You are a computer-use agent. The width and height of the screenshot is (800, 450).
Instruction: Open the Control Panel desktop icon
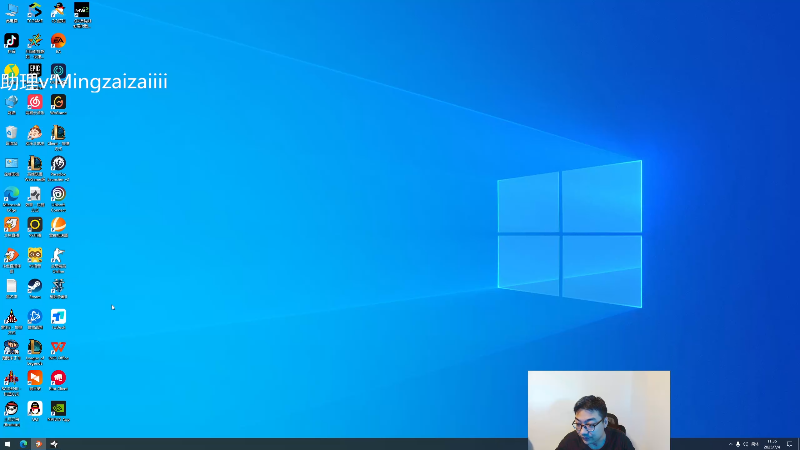11,166
